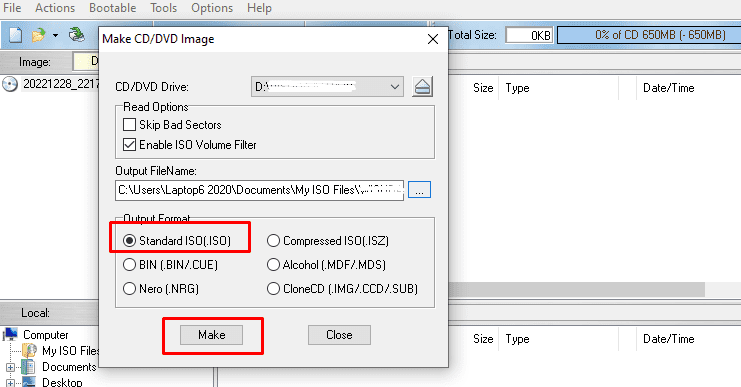741x387 pixels.
Task: Select Compressed ISO(.ISZ) output format
Action: [273, 241]
